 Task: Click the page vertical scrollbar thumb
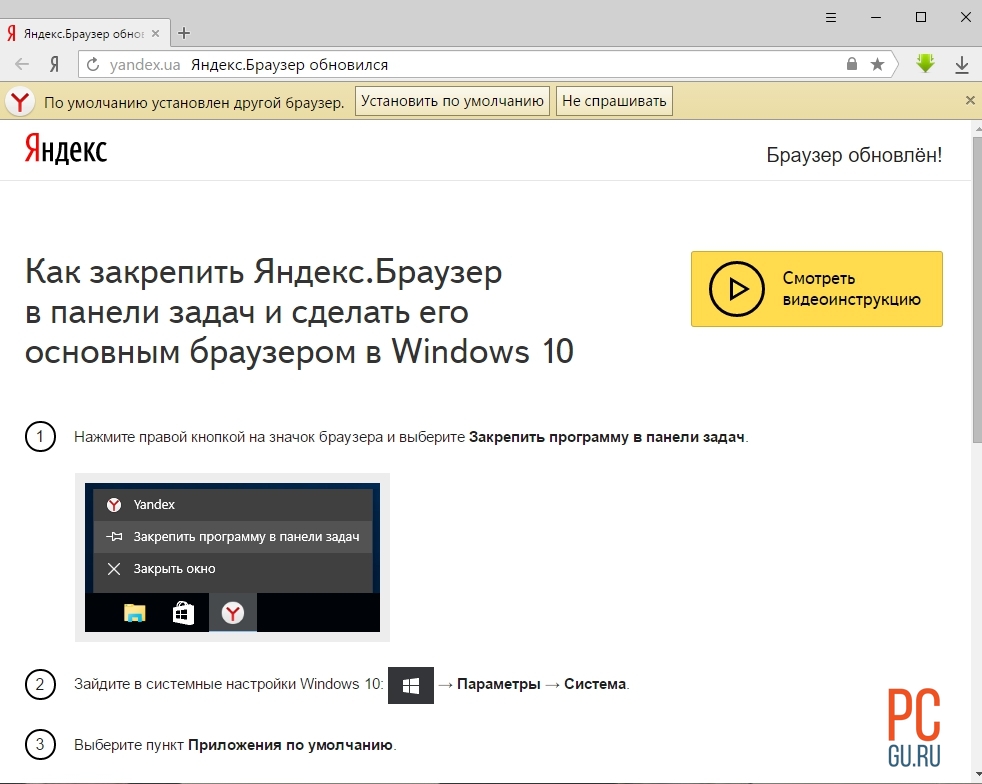[977, 289]
